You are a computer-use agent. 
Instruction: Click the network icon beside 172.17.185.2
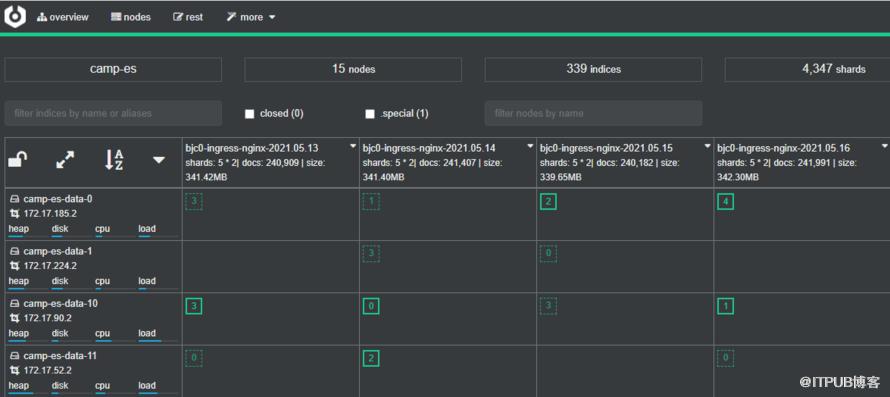[x=14, y=214]
